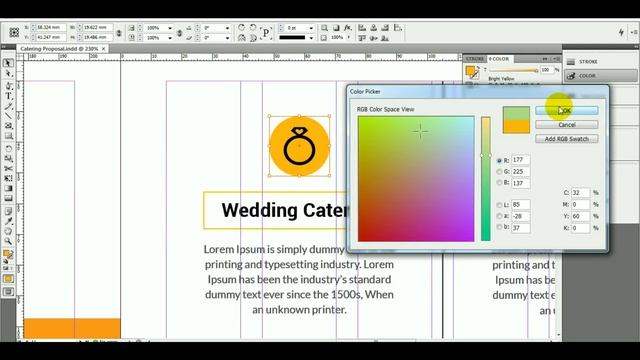The height and width of the screenshot is (360, 640).
Task: Click rotate 90 degrees clockwise icon
Action: (241, 27)
